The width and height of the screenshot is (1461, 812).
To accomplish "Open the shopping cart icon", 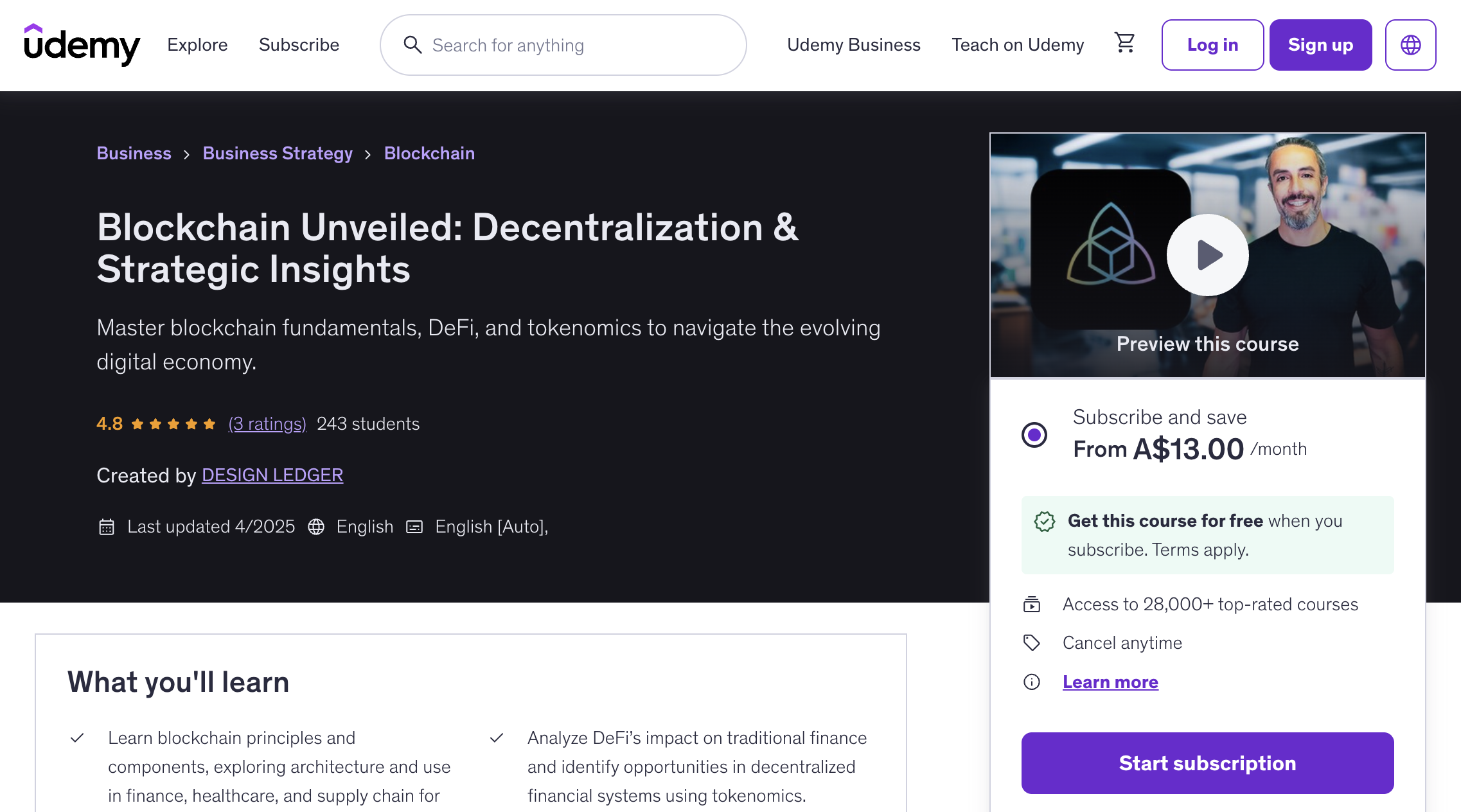I will click(1124, 44).
